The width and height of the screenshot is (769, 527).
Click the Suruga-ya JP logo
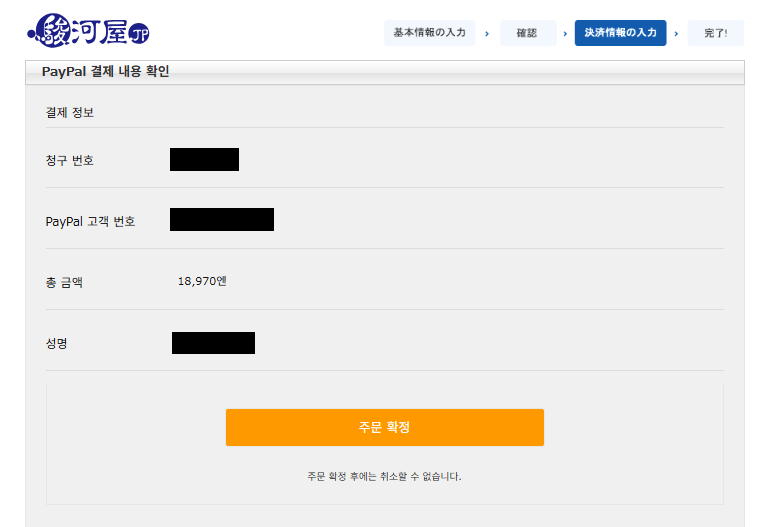tap(88, 31)
